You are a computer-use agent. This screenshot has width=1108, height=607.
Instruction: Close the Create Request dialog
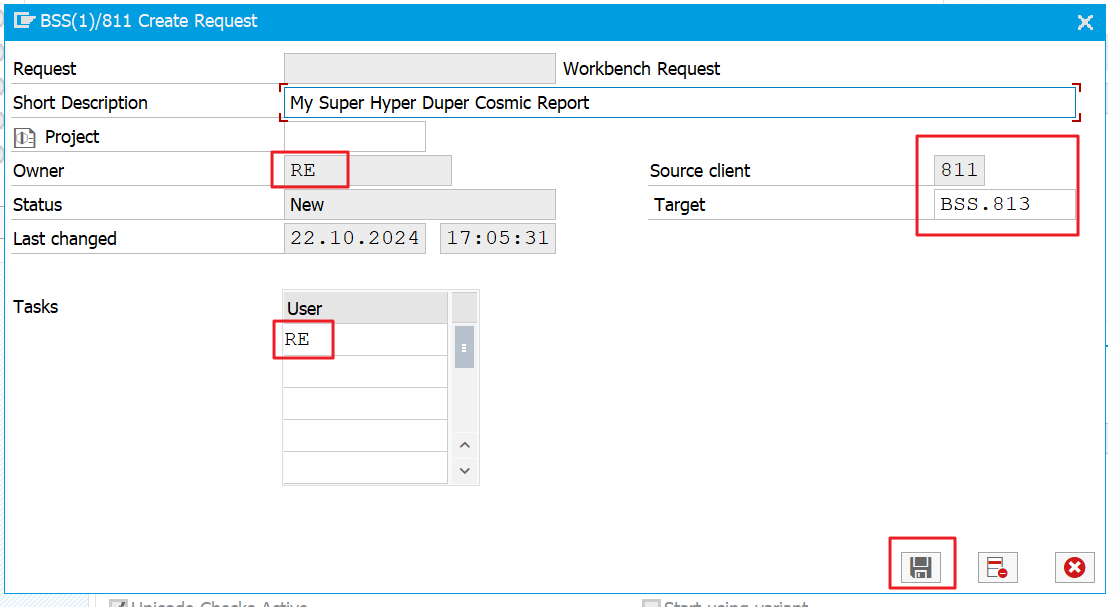(1085, 22)
